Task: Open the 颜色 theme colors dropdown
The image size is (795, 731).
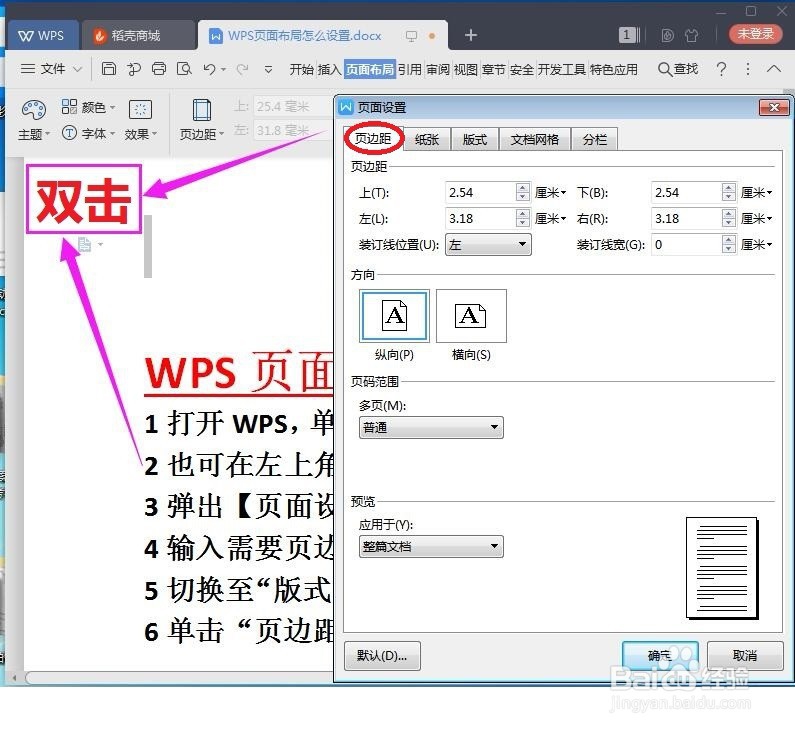Action: (89, 107)
